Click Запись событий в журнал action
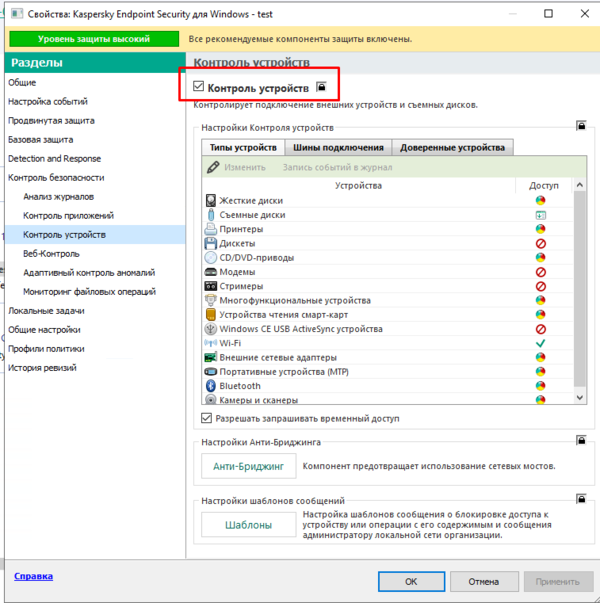 tap(337, 167)
